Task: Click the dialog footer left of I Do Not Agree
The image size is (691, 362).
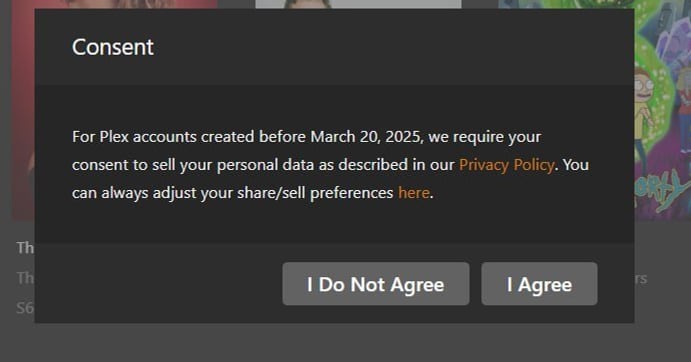Action: point(159,283)
